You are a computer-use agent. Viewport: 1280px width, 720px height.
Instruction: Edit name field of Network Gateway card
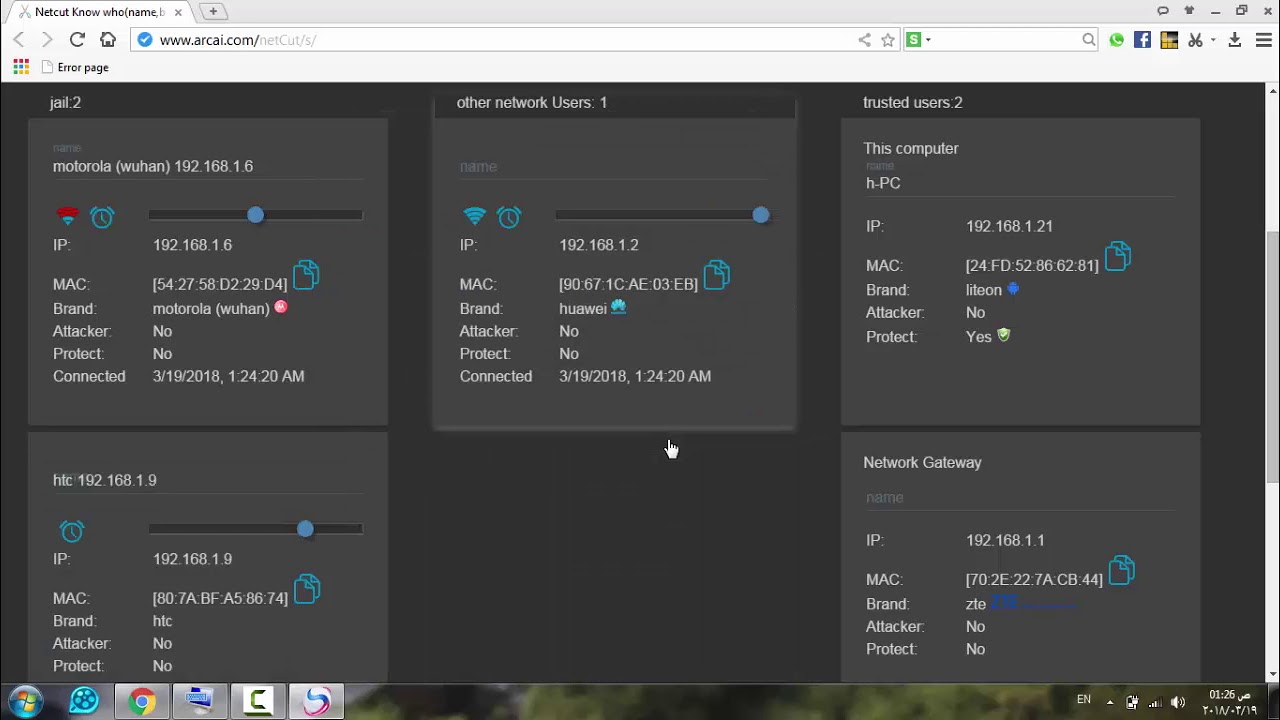tap(1020, 498)
